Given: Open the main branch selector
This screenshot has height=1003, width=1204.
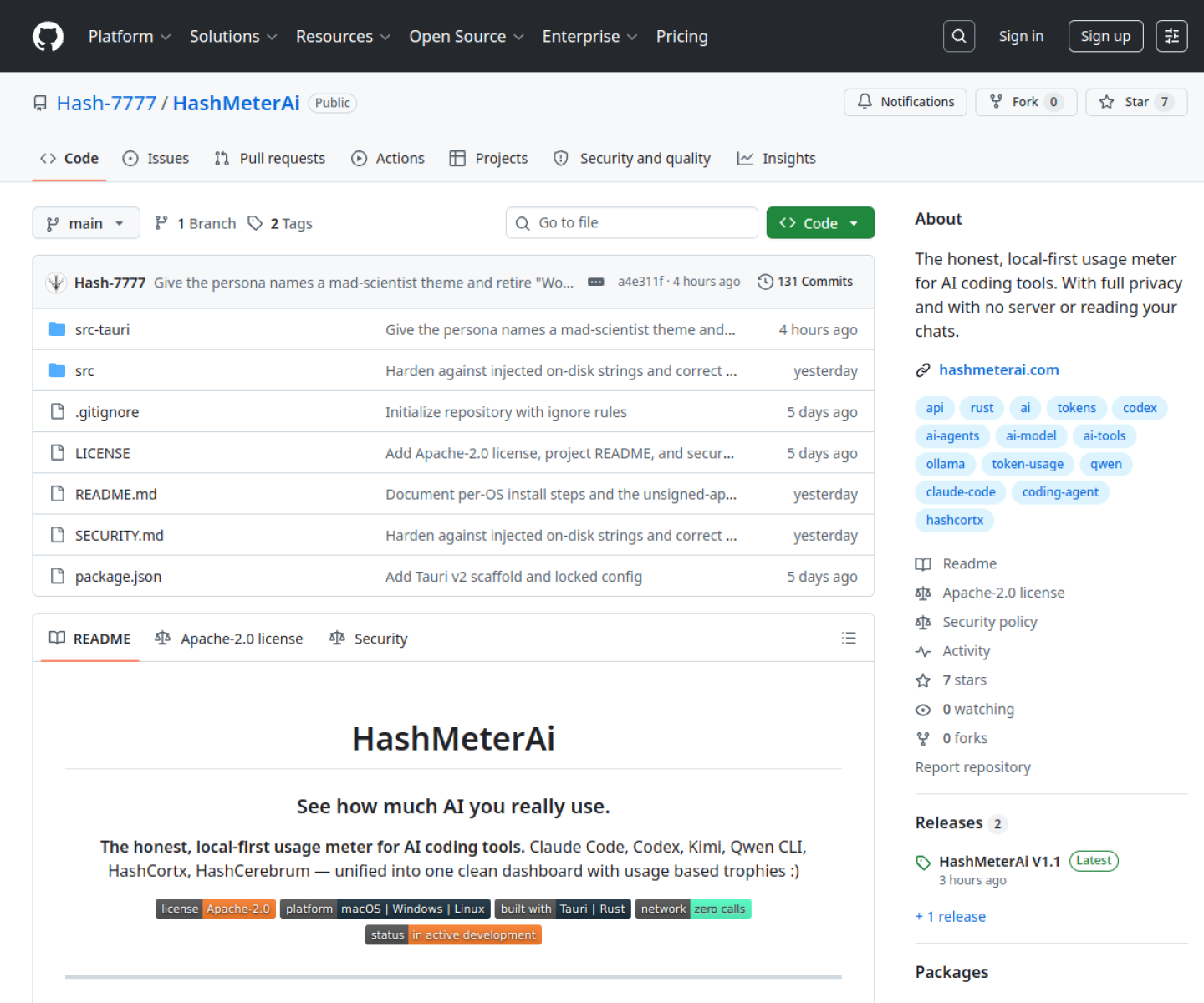Looking at the screenshot, I should click(x=86, y=223).
